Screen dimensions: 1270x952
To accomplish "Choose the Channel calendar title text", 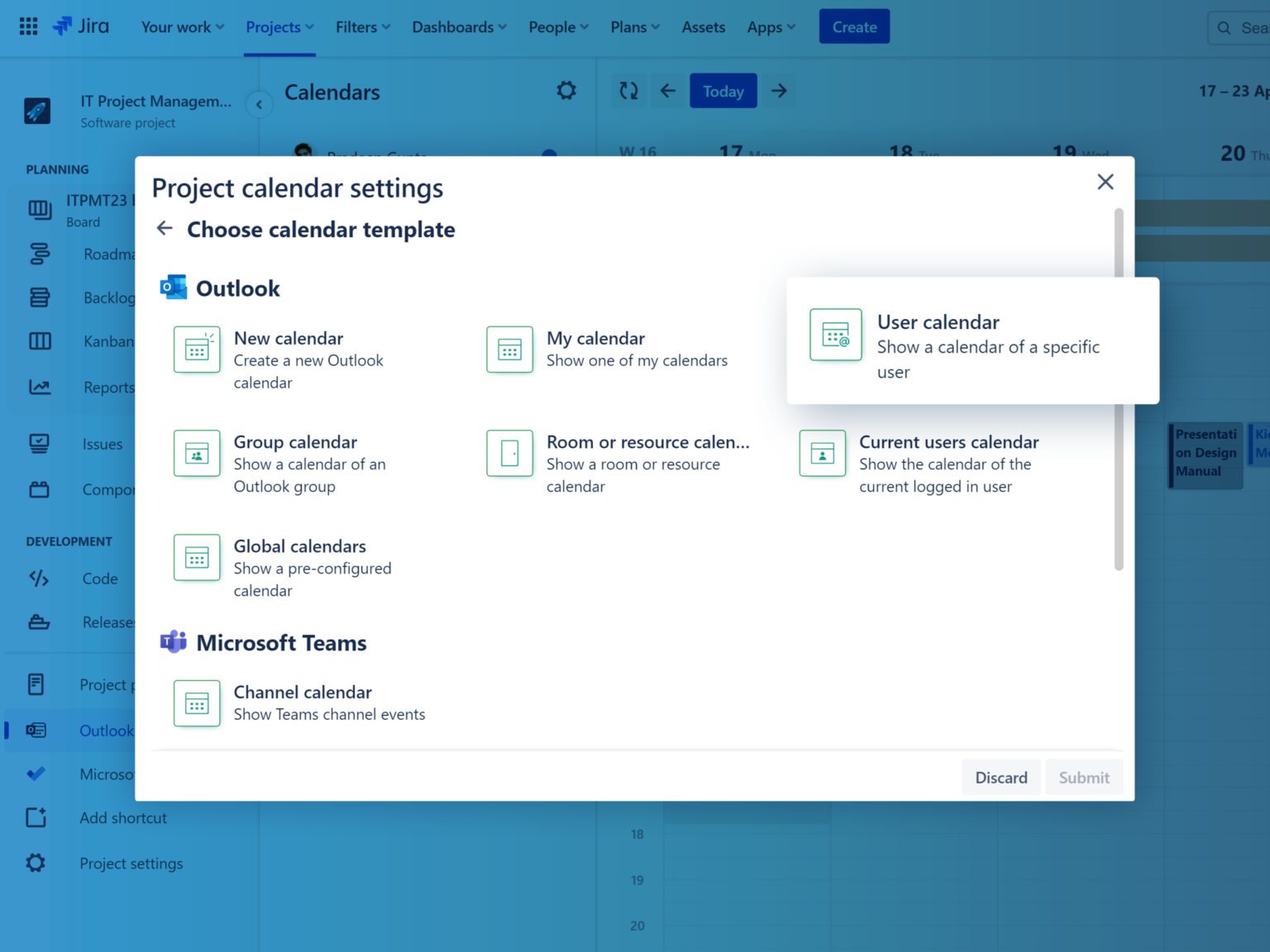I will (303, 692).
